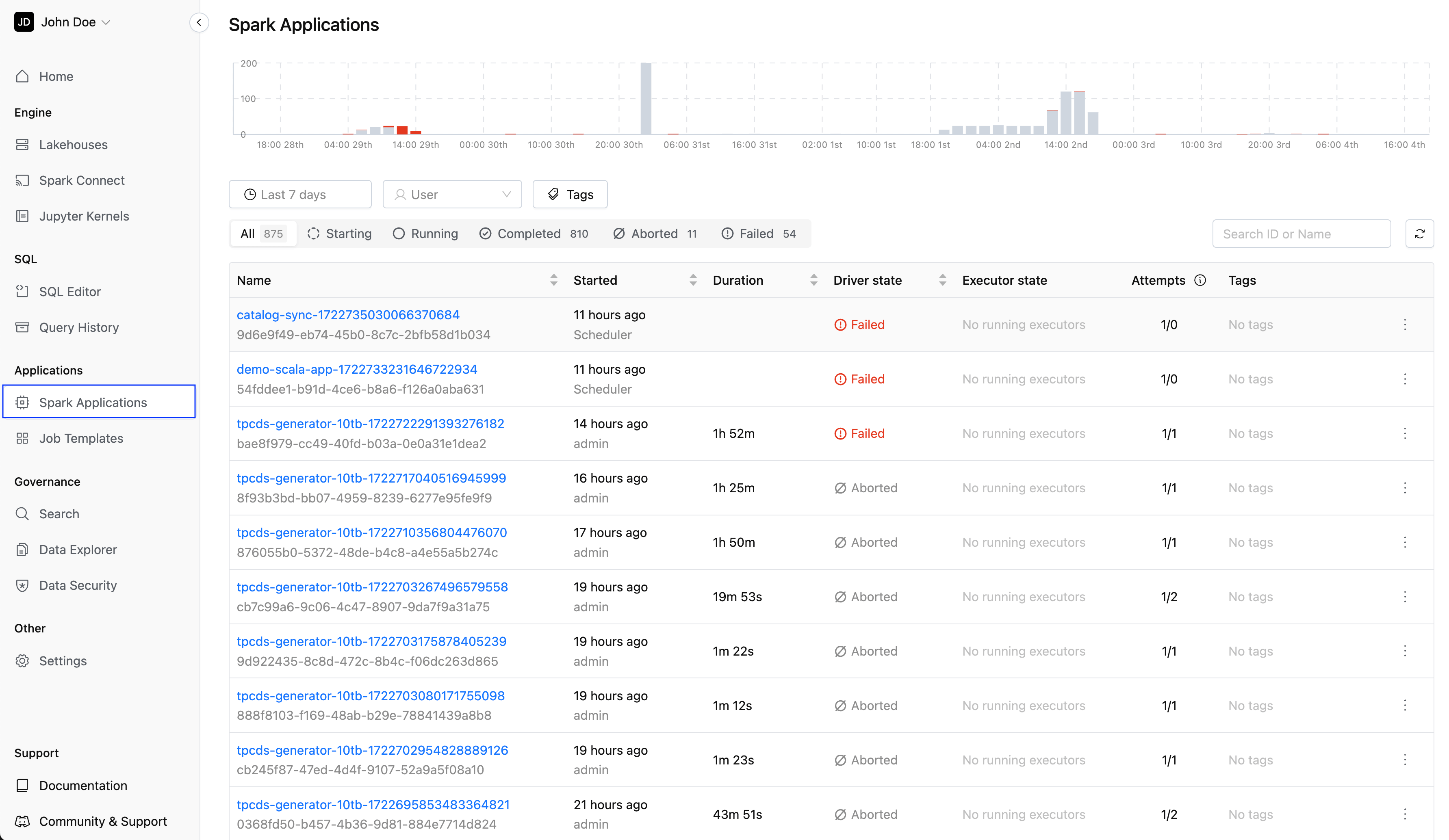Open more actions for the 1m 22s row
Image resolution: width=1449 pixels, height=840 pixels.
tap(1405, 651)
